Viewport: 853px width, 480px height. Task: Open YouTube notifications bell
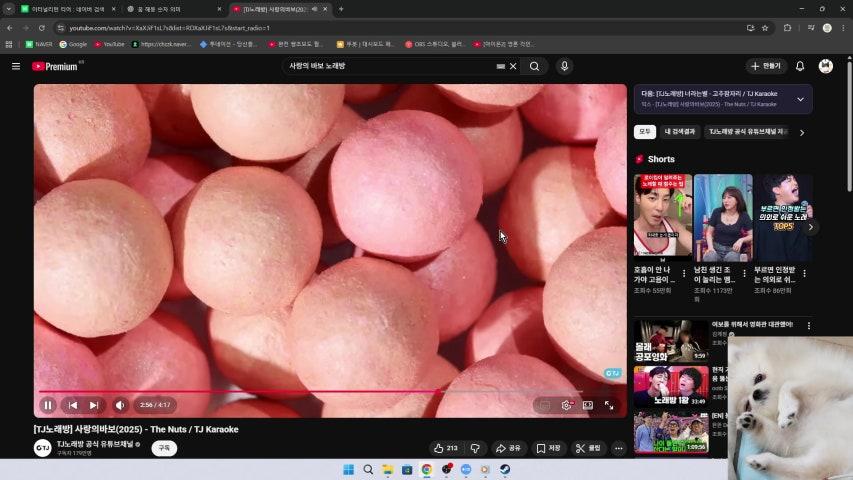[x=799, y=66]
